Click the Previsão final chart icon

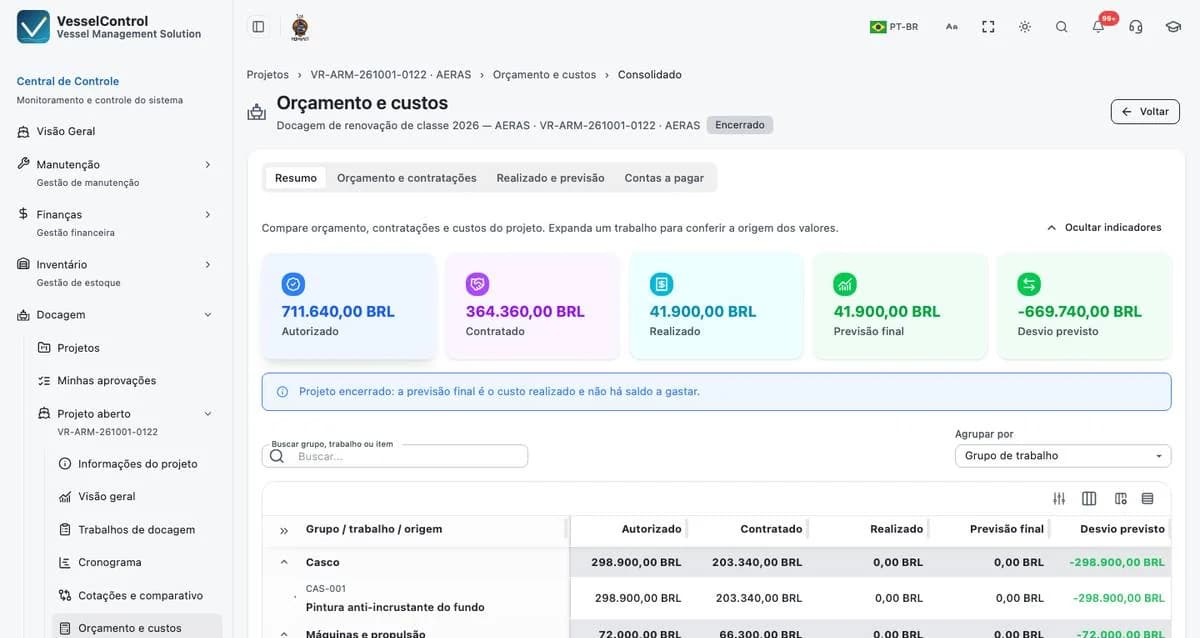(845, 284)
